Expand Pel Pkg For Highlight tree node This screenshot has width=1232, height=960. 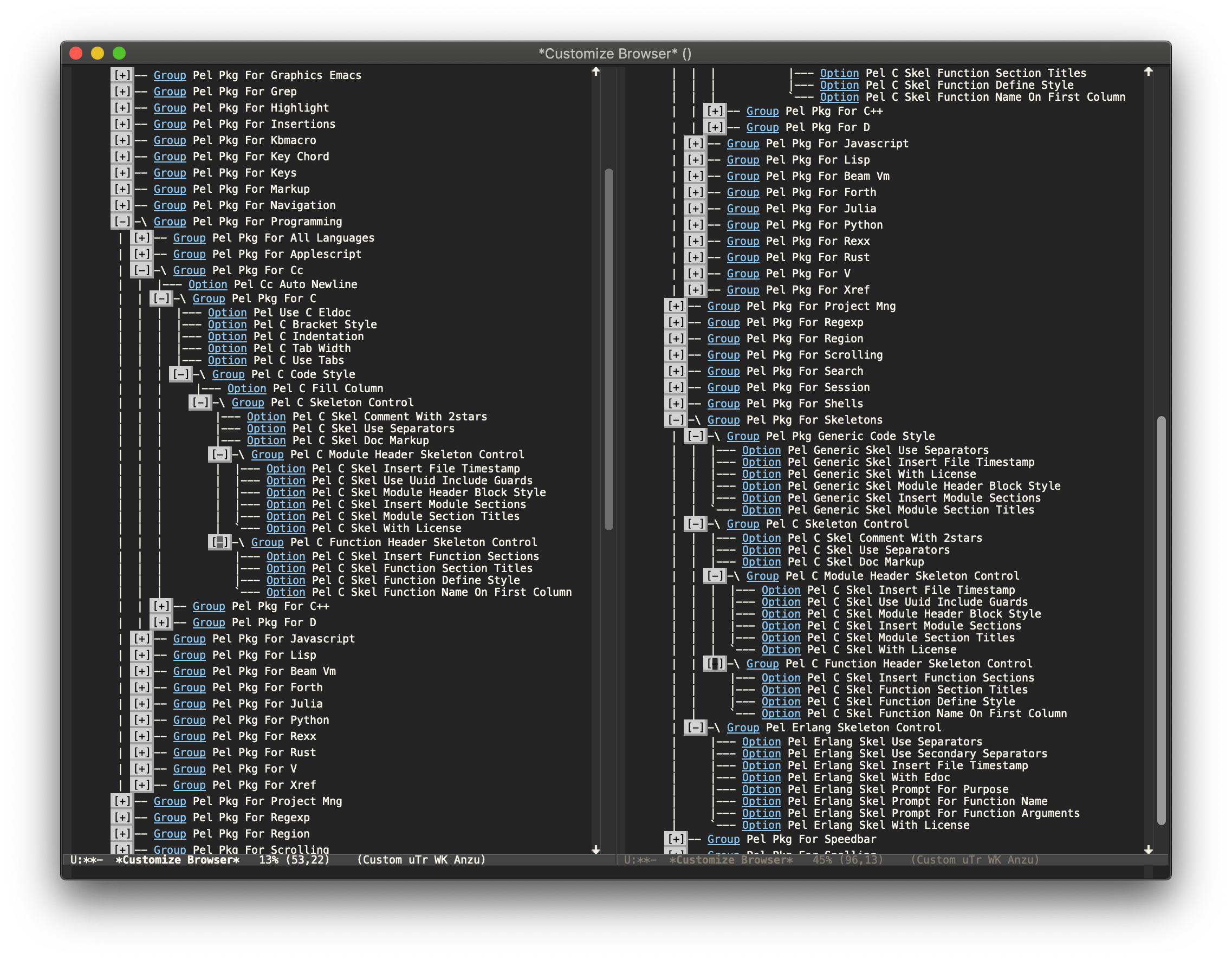tap(122, 108)
